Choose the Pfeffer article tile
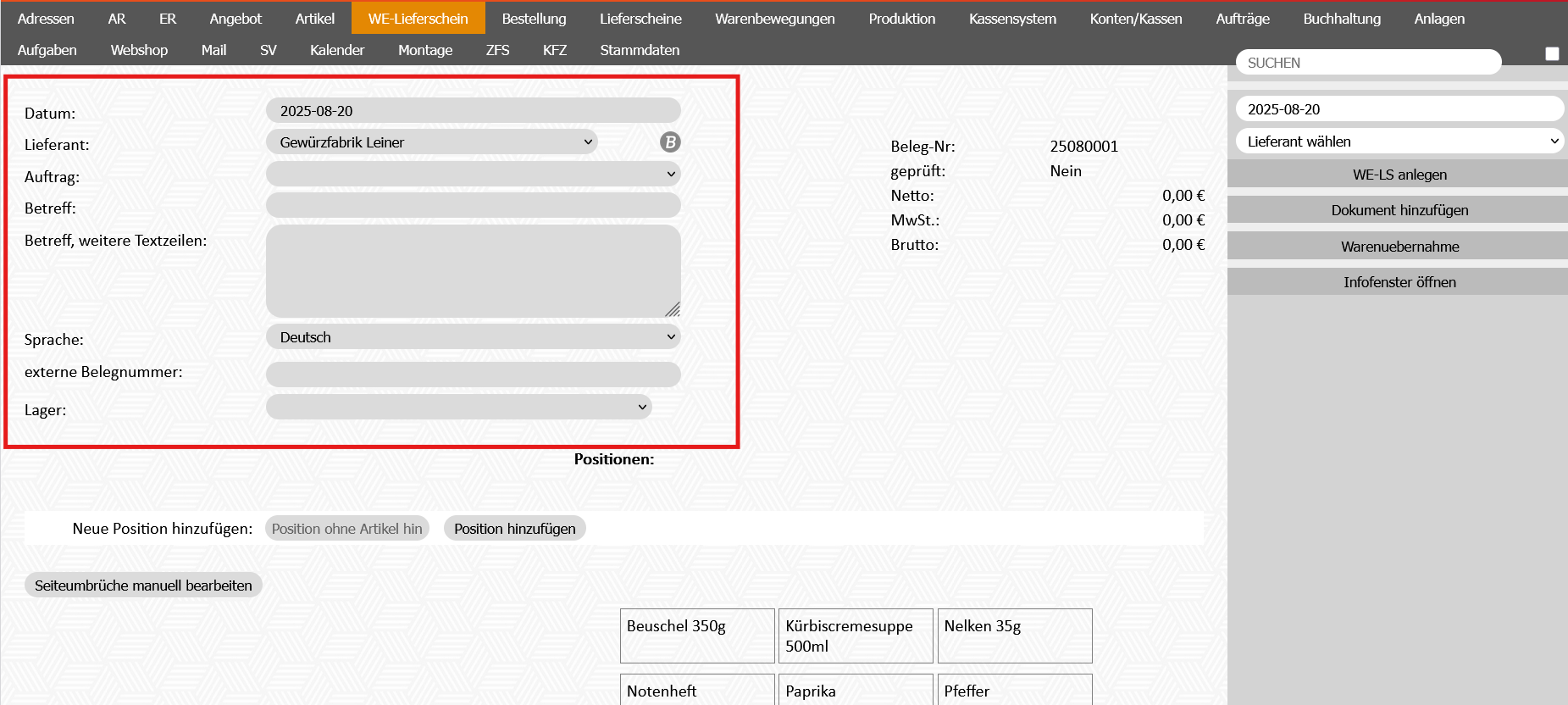 coord(1015,690)
